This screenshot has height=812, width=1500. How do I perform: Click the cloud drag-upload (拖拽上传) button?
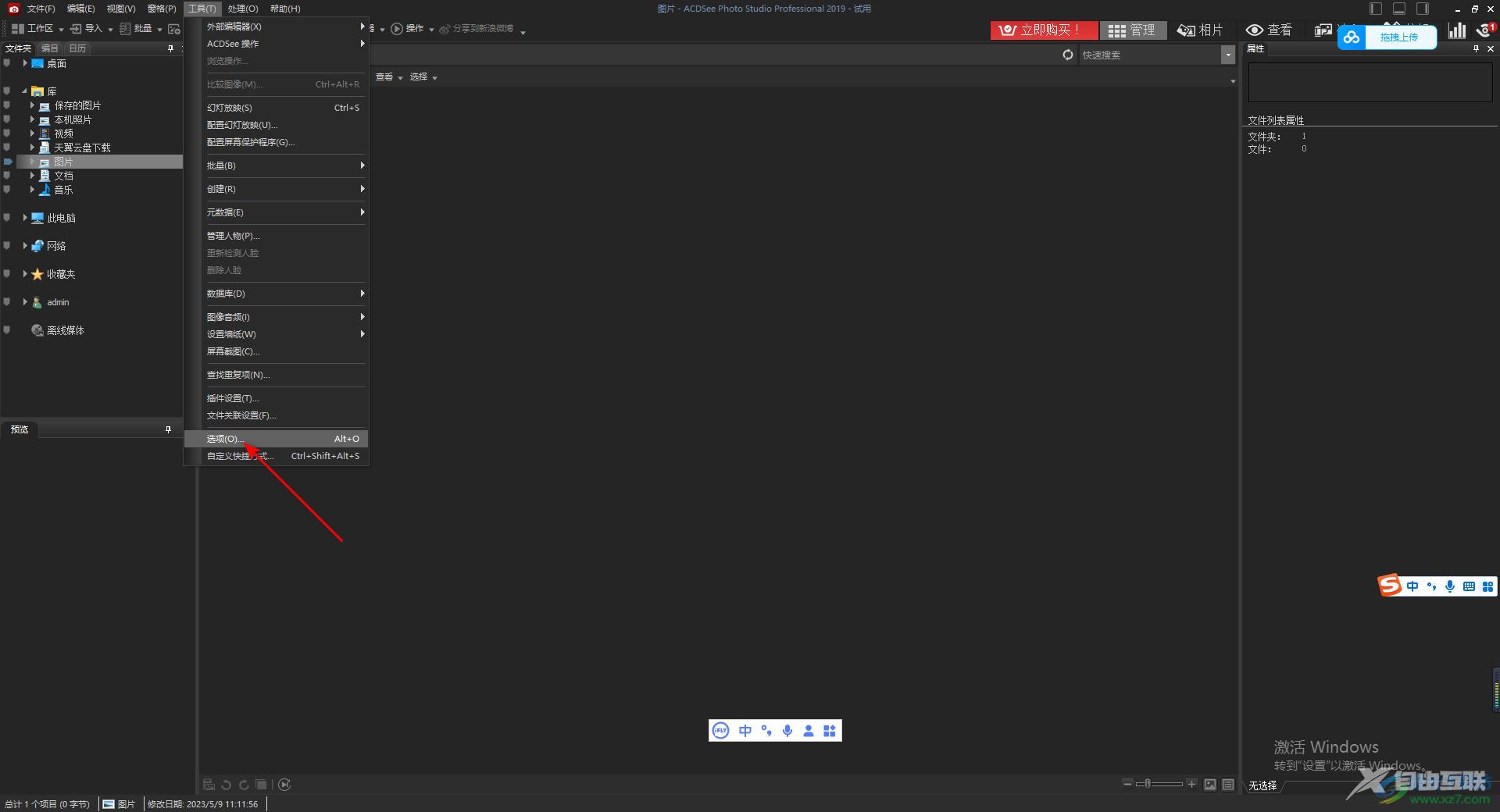tap(1387, 37)
